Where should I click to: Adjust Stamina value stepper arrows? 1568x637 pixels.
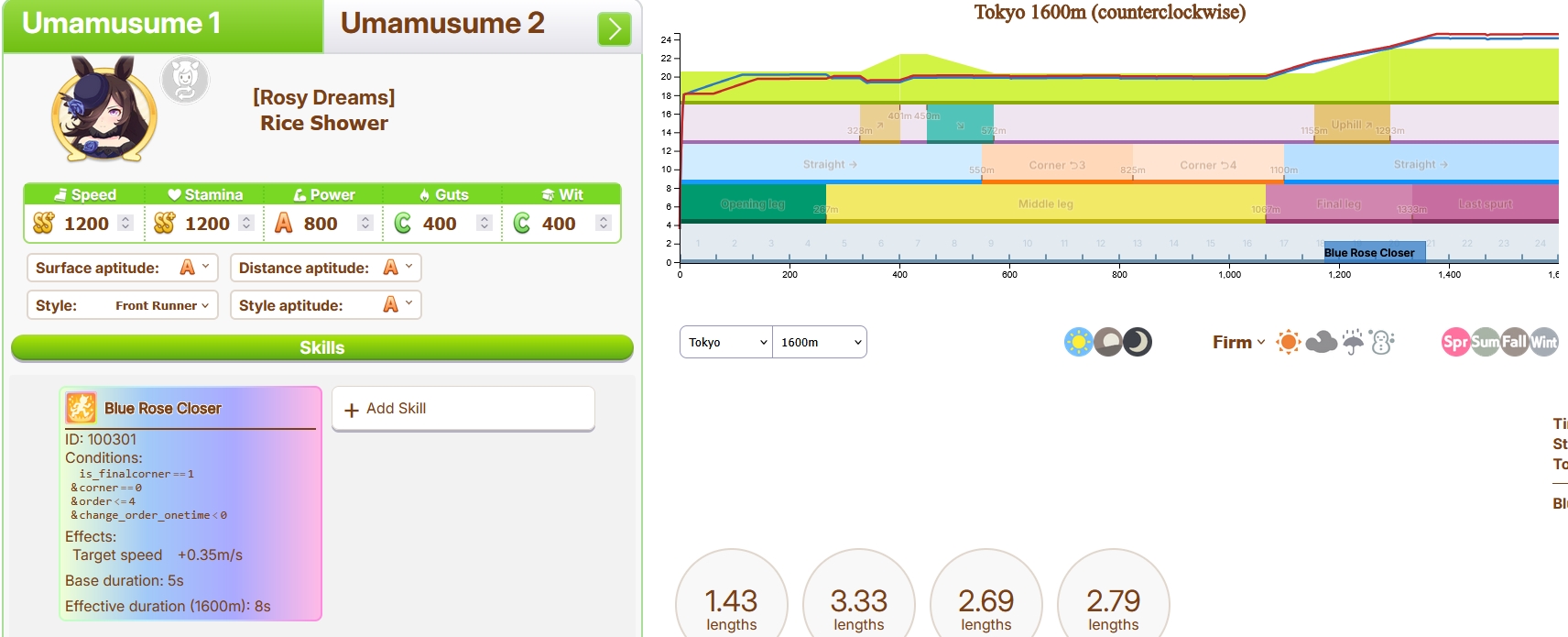[245, 223]
